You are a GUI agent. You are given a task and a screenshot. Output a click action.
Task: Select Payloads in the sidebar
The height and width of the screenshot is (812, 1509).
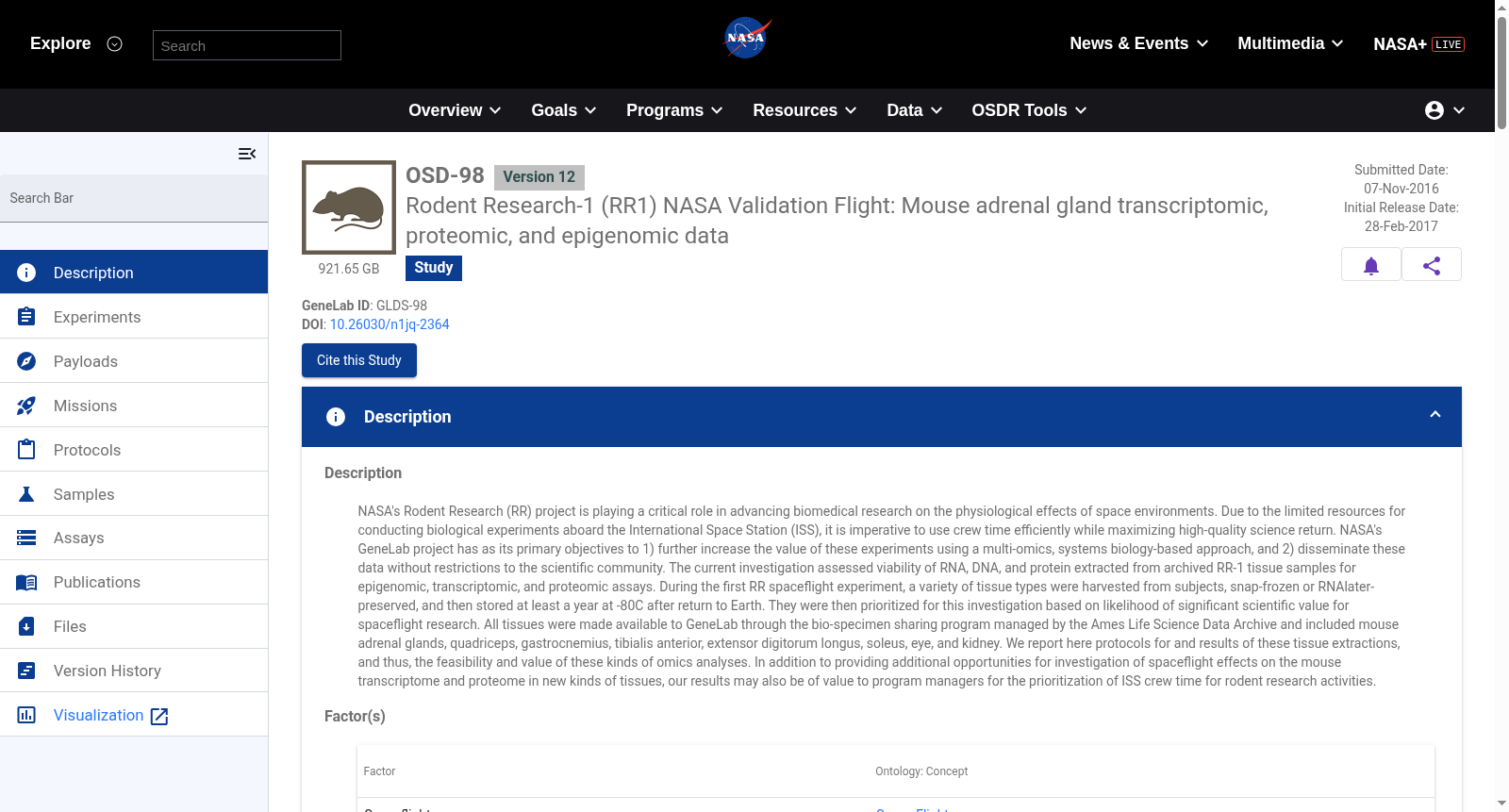point(134,361)
